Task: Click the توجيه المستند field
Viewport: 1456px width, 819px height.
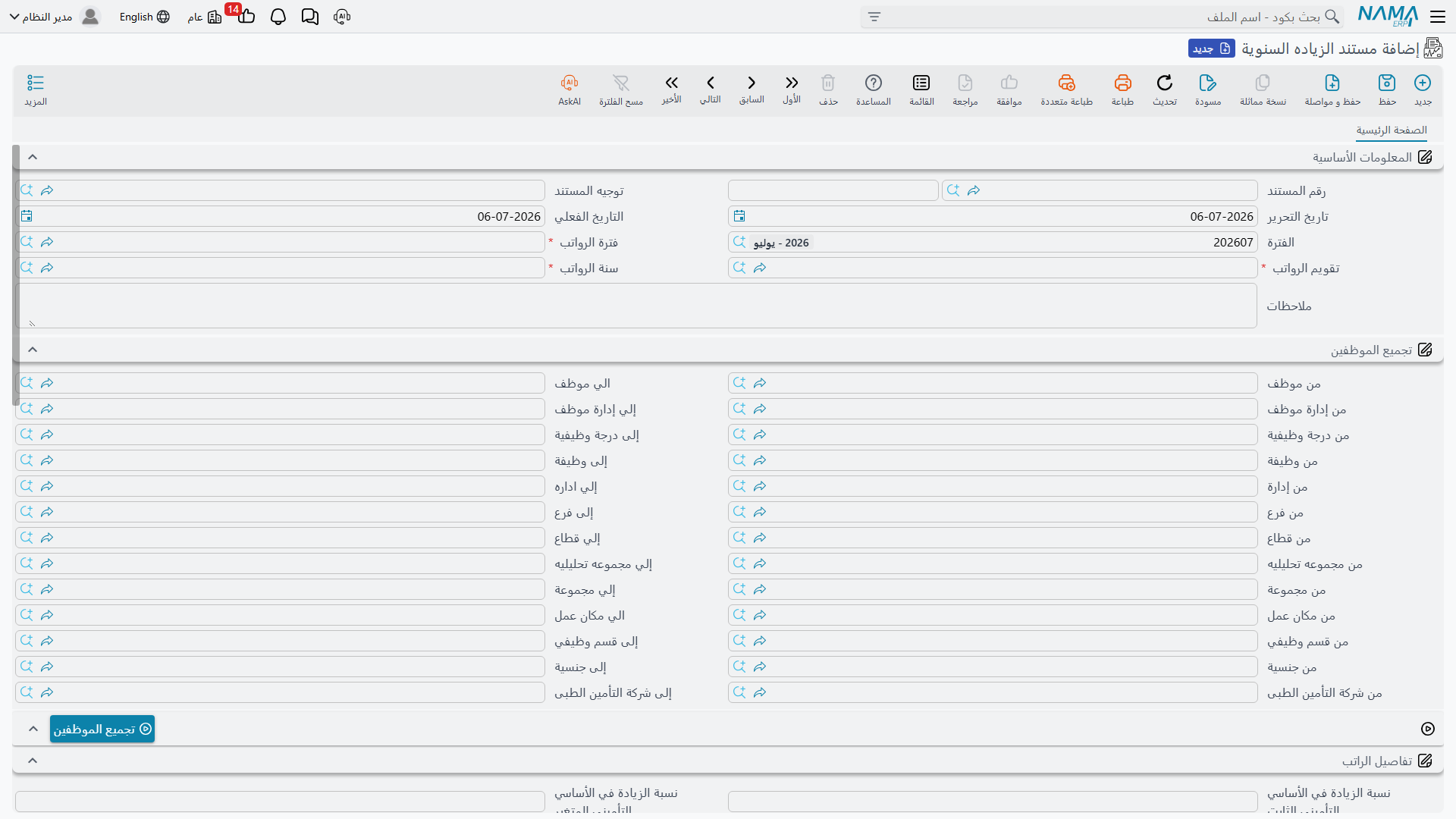Action: coord(280,190)
